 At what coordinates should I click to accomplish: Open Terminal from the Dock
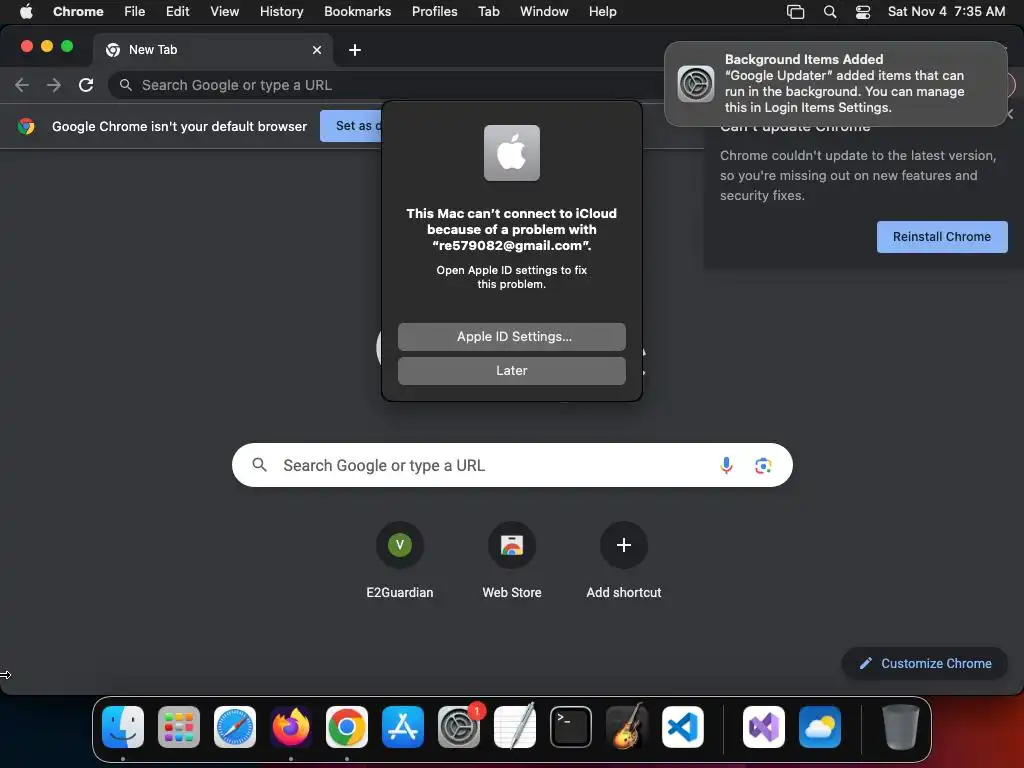coord(571,726)
